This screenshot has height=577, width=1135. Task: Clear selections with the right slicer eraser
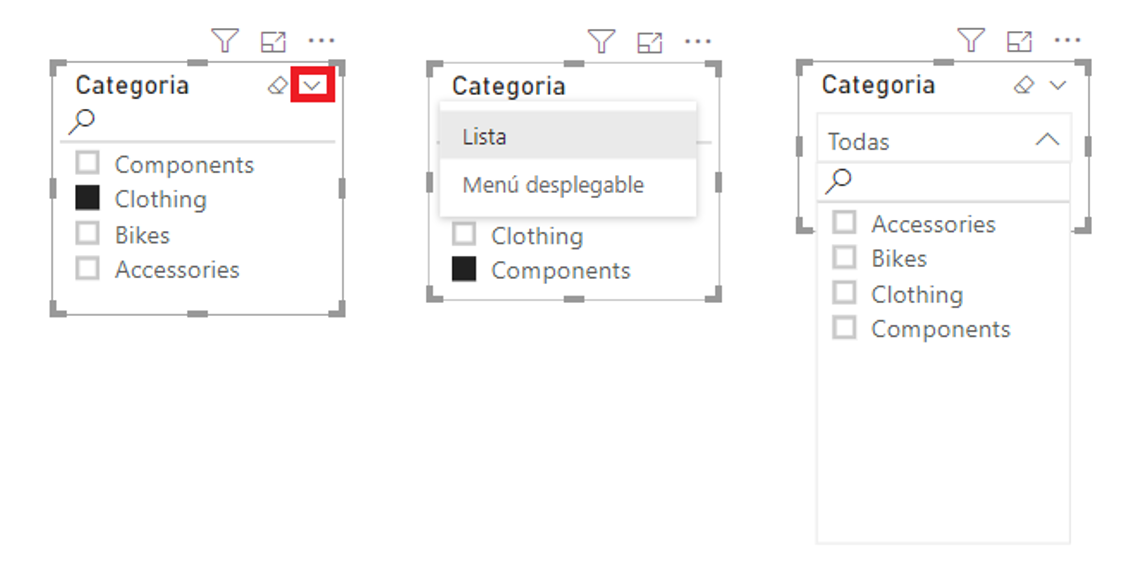[1023, 86]
